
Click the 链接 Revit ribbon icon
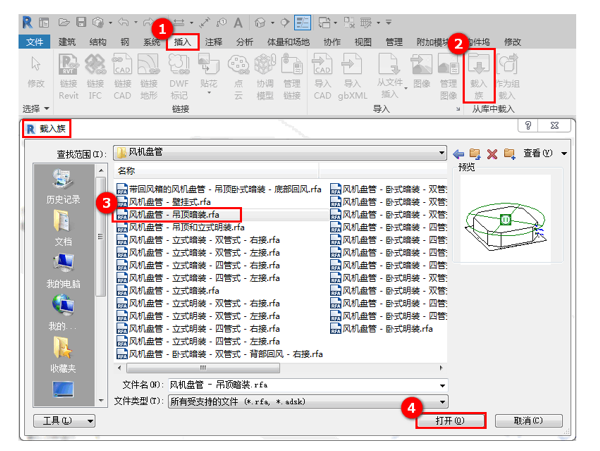click(x=68, y=73)
